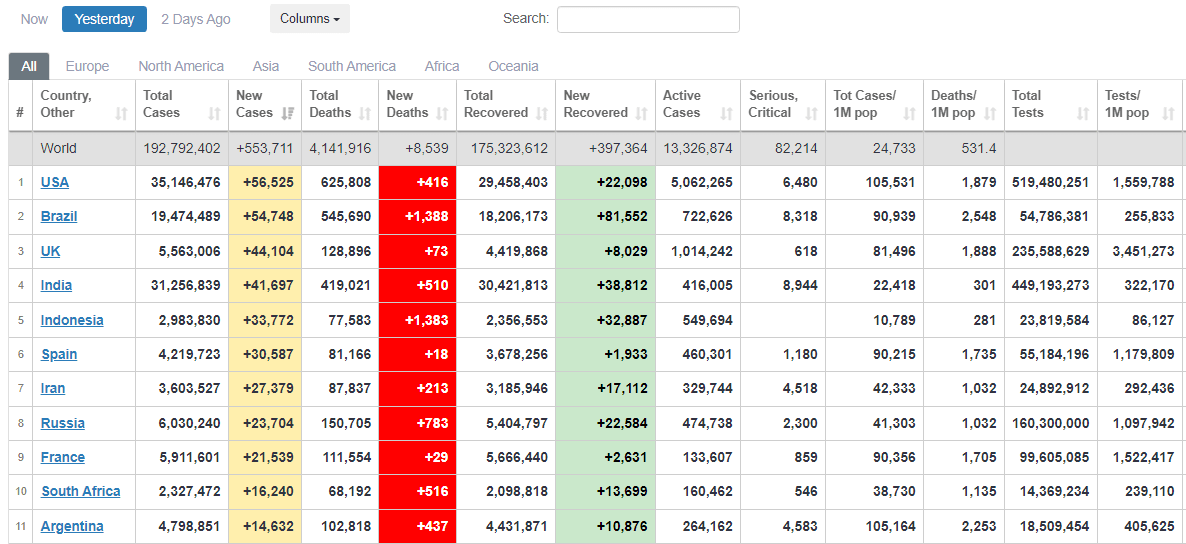Sort table by Total Deaths arrows
This screenshot has height=544, width=1186.
364,114
